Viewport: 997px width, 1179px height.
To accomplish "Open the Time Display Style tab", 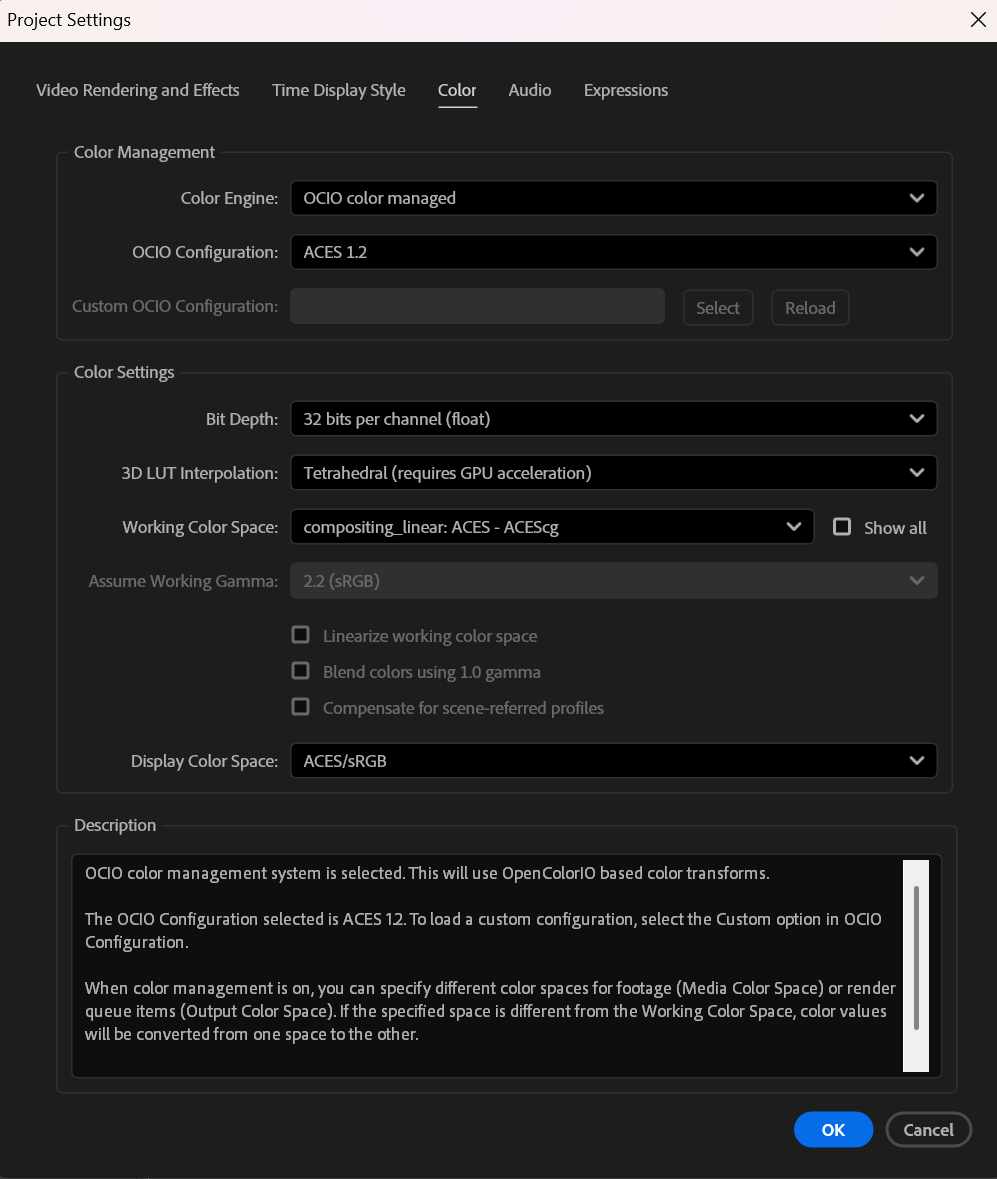I will [x=338, y=90].
